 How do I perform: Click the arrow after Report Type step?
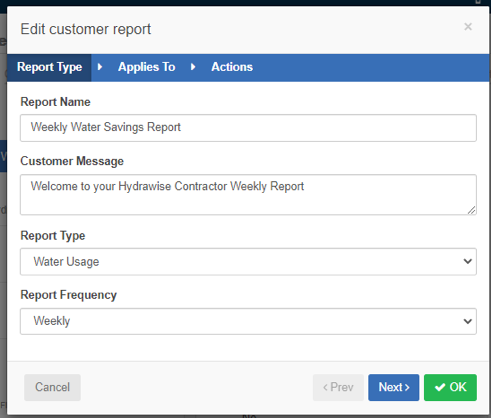coord(99,67)
